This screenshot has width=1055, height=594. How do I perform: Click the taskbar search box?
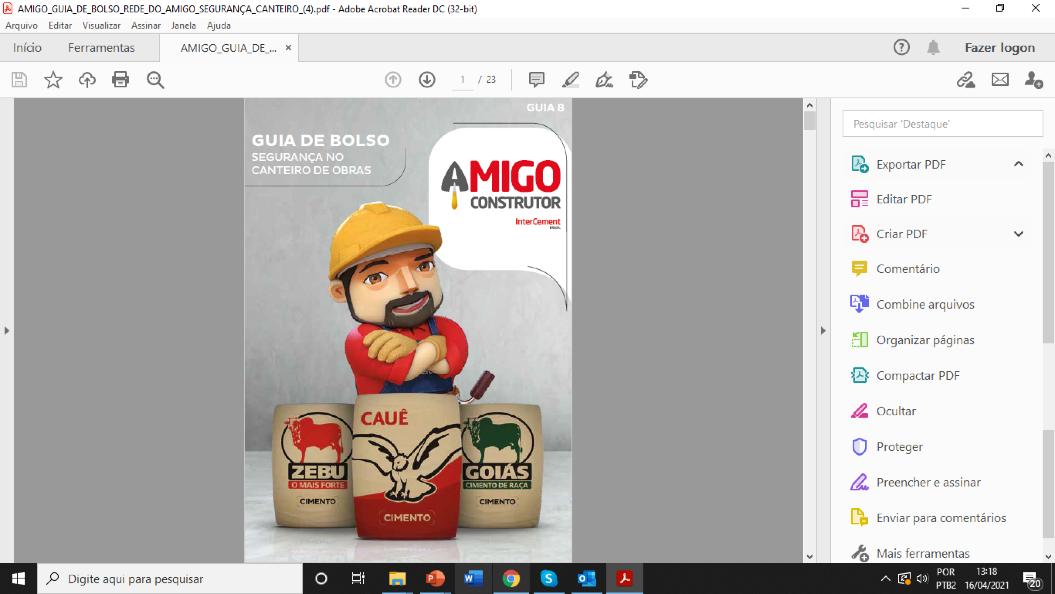[x=170, y=579]
